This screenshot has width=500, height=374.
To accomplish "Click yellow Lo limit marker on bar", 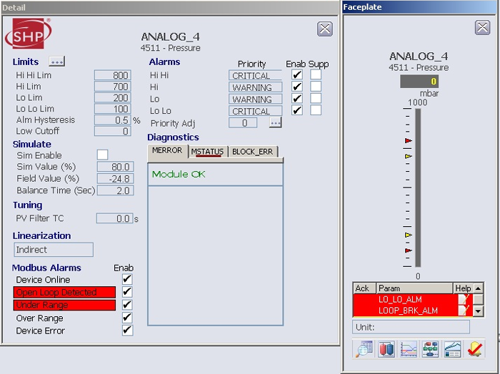I will pyautogui.click(x=408, y=235).
